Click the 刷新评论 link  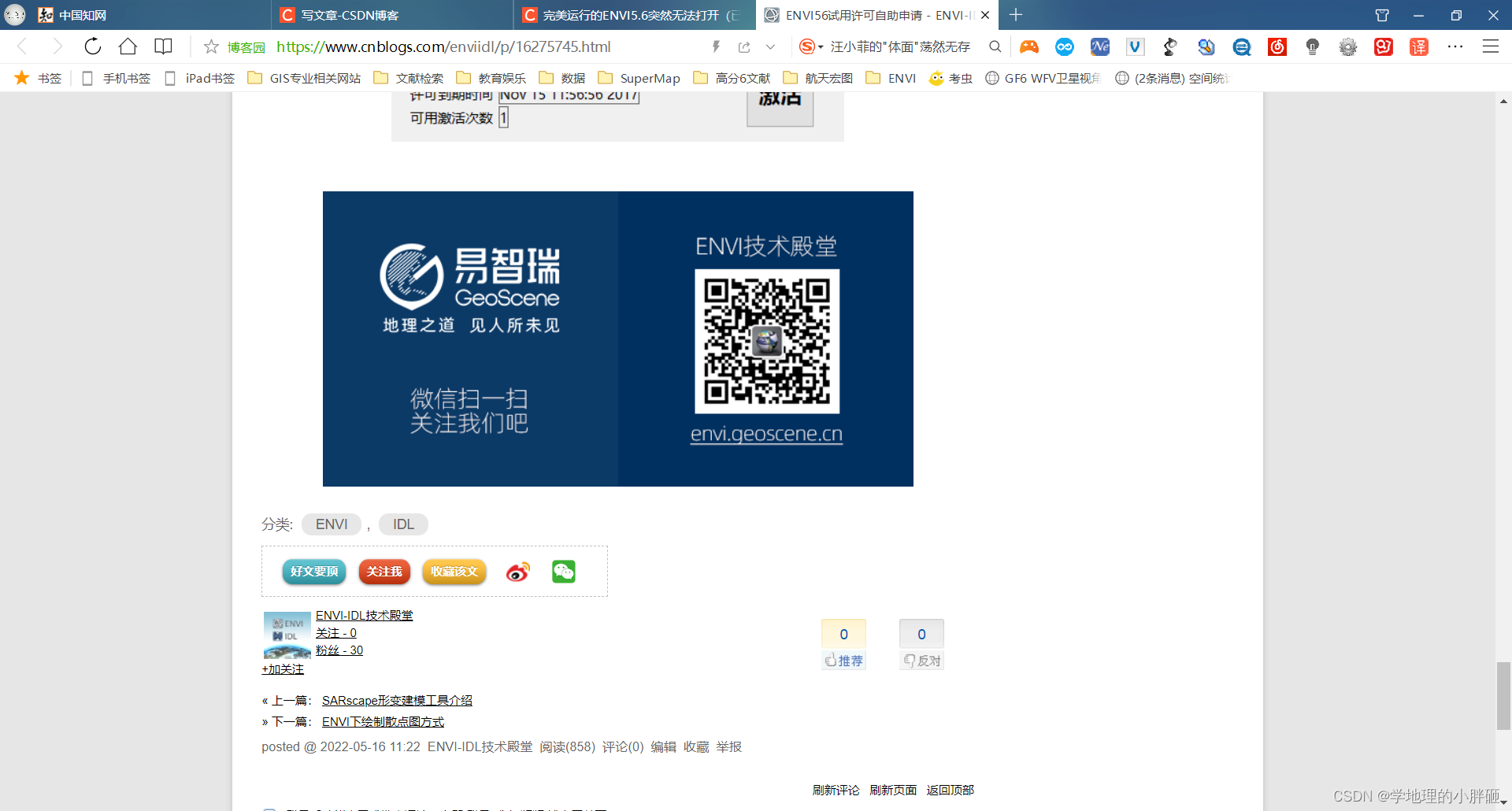[x=836, y=790]
